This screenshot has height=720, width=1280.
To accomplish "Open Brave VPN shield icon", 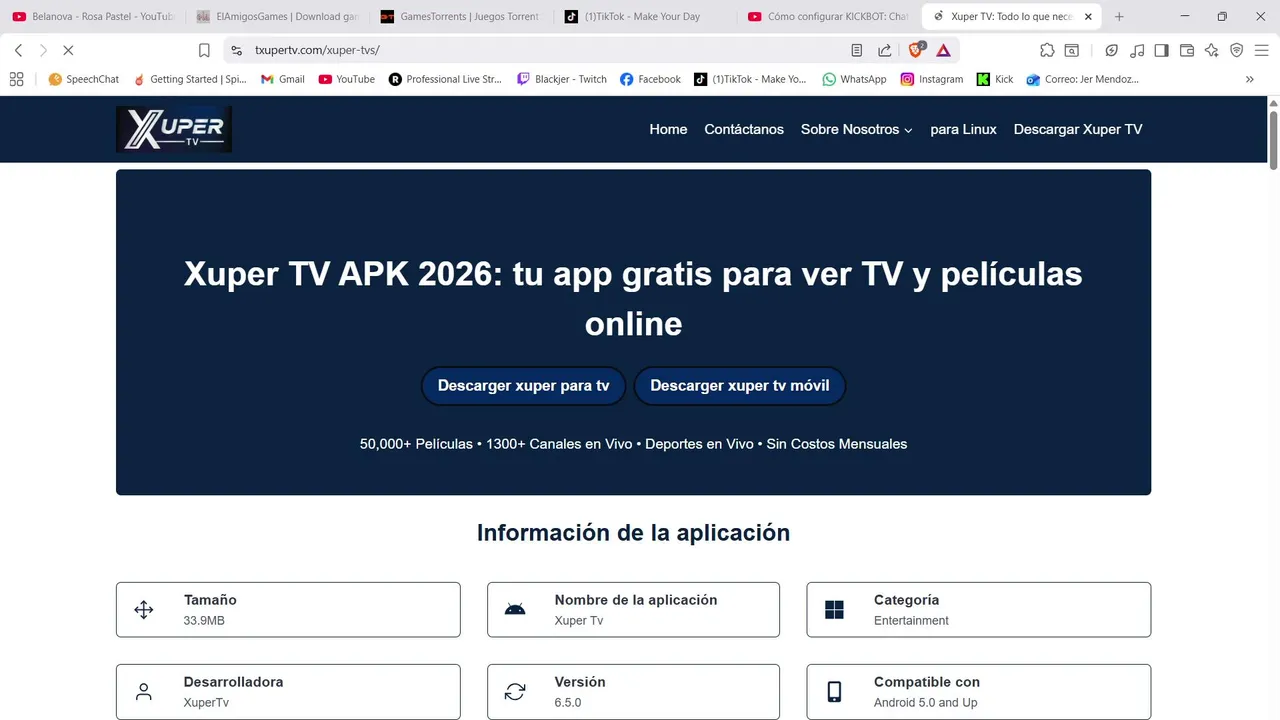I will [1237, 50].
